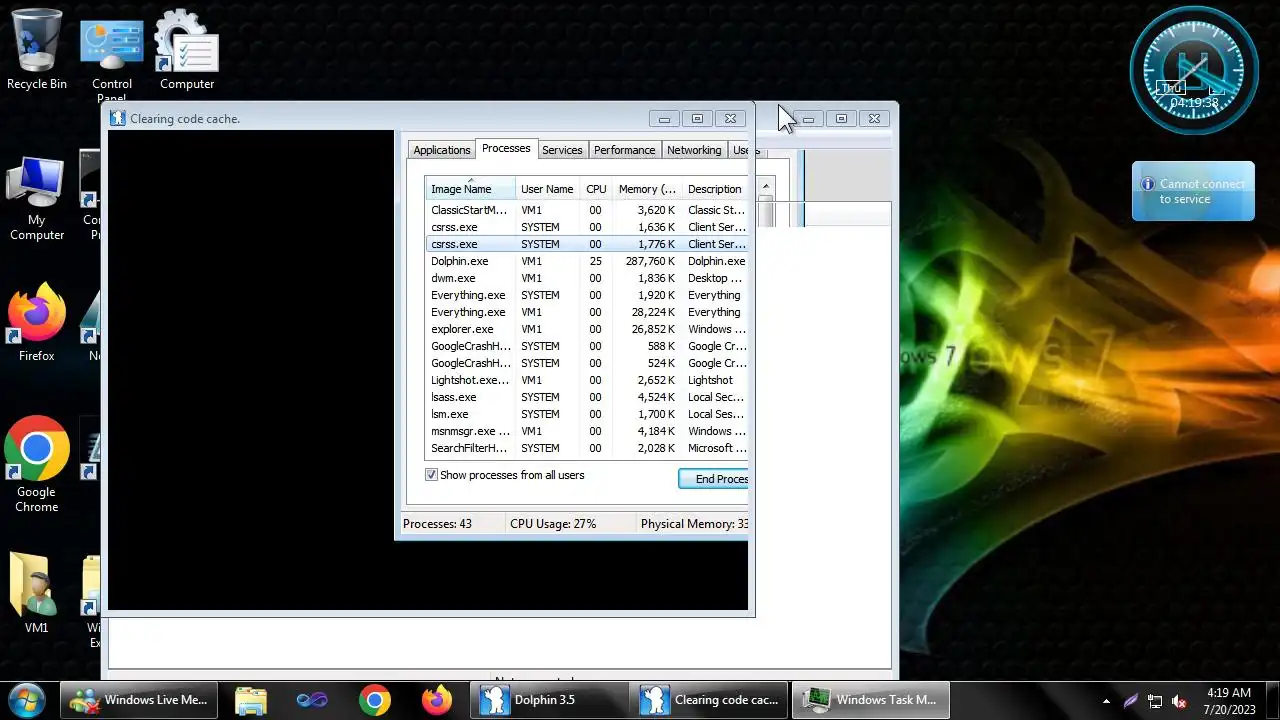Select the dwm.exe process row
Screen dimensions: 1280x720
pyautogui.click(x=587, y=278)
